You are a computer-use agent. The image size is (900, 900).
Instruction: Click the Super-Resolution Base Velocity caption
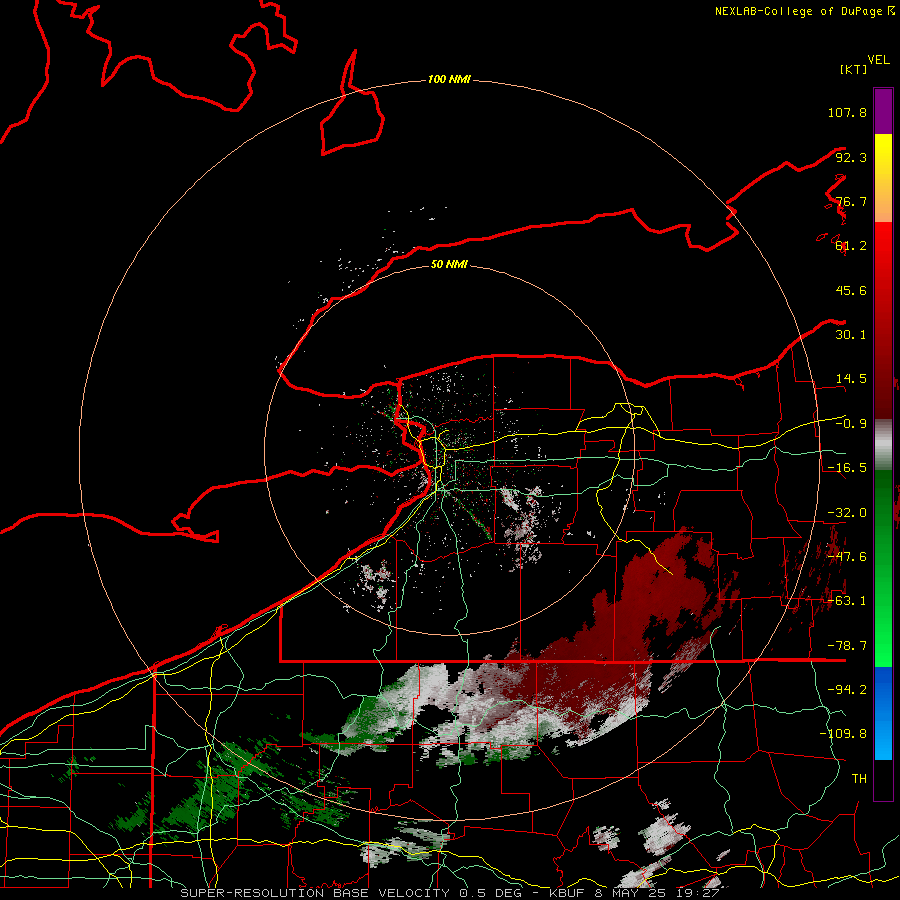point(449,893)
